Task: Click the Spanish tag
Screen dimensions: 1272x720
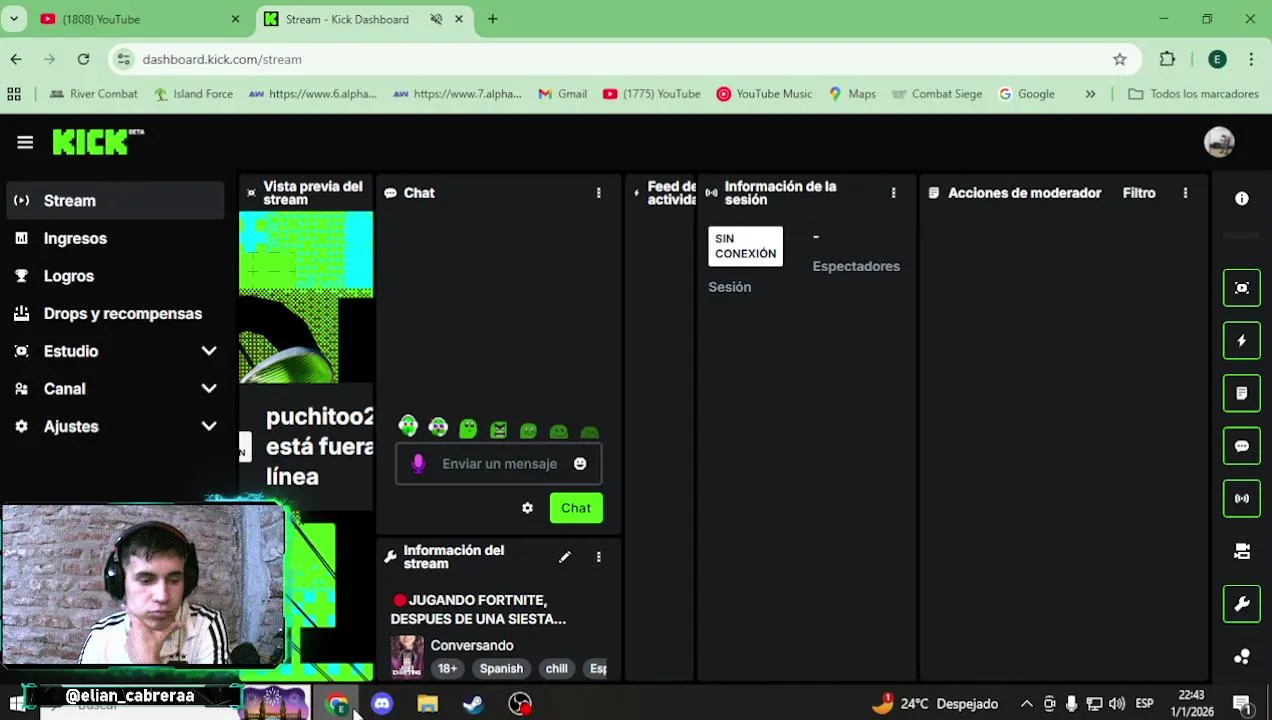Action: (x=501, y=668)
